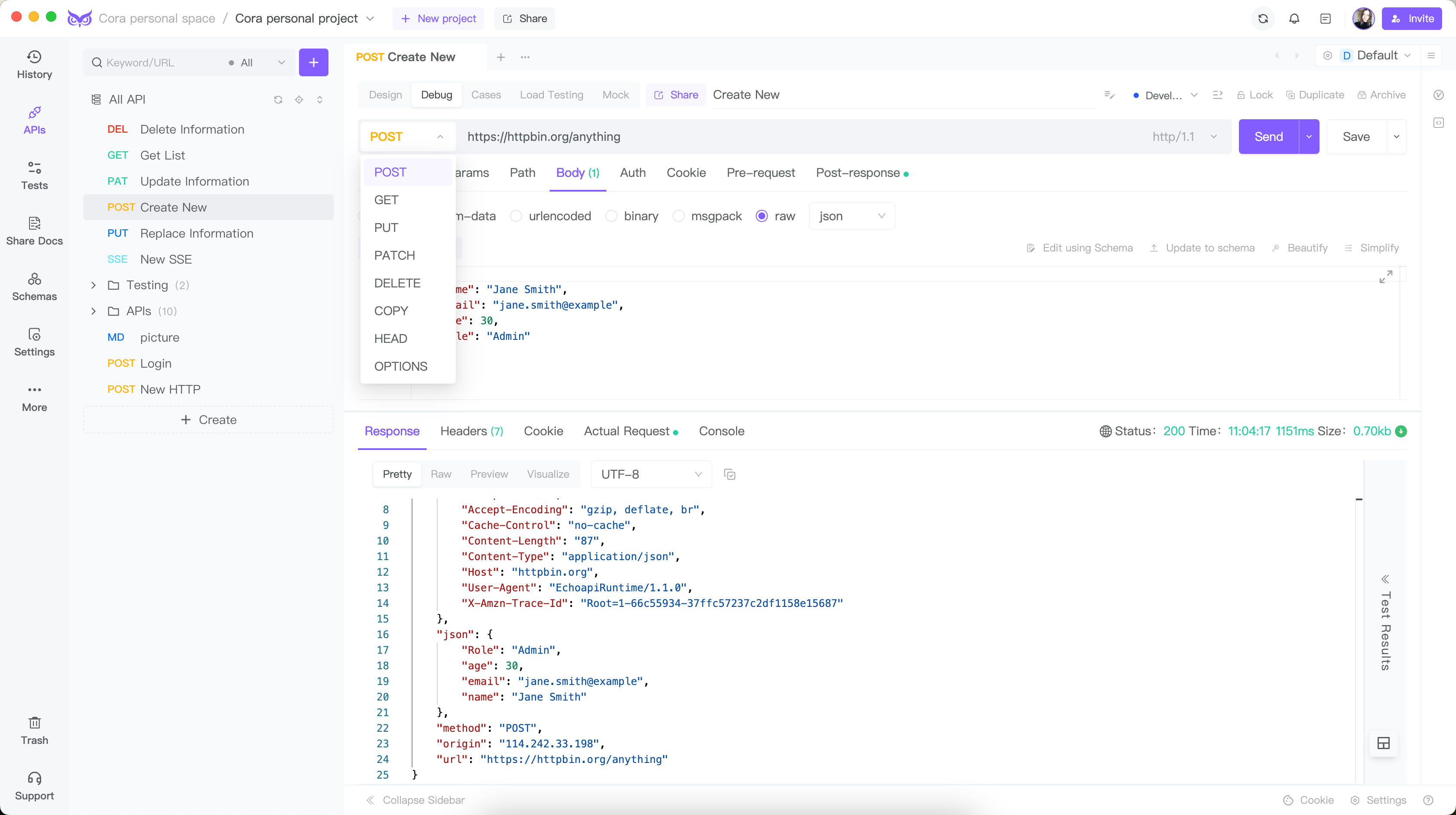Expand or collapse all API tree items
The height and width of the screenshot is (815, 1456).
click(319, 100)
